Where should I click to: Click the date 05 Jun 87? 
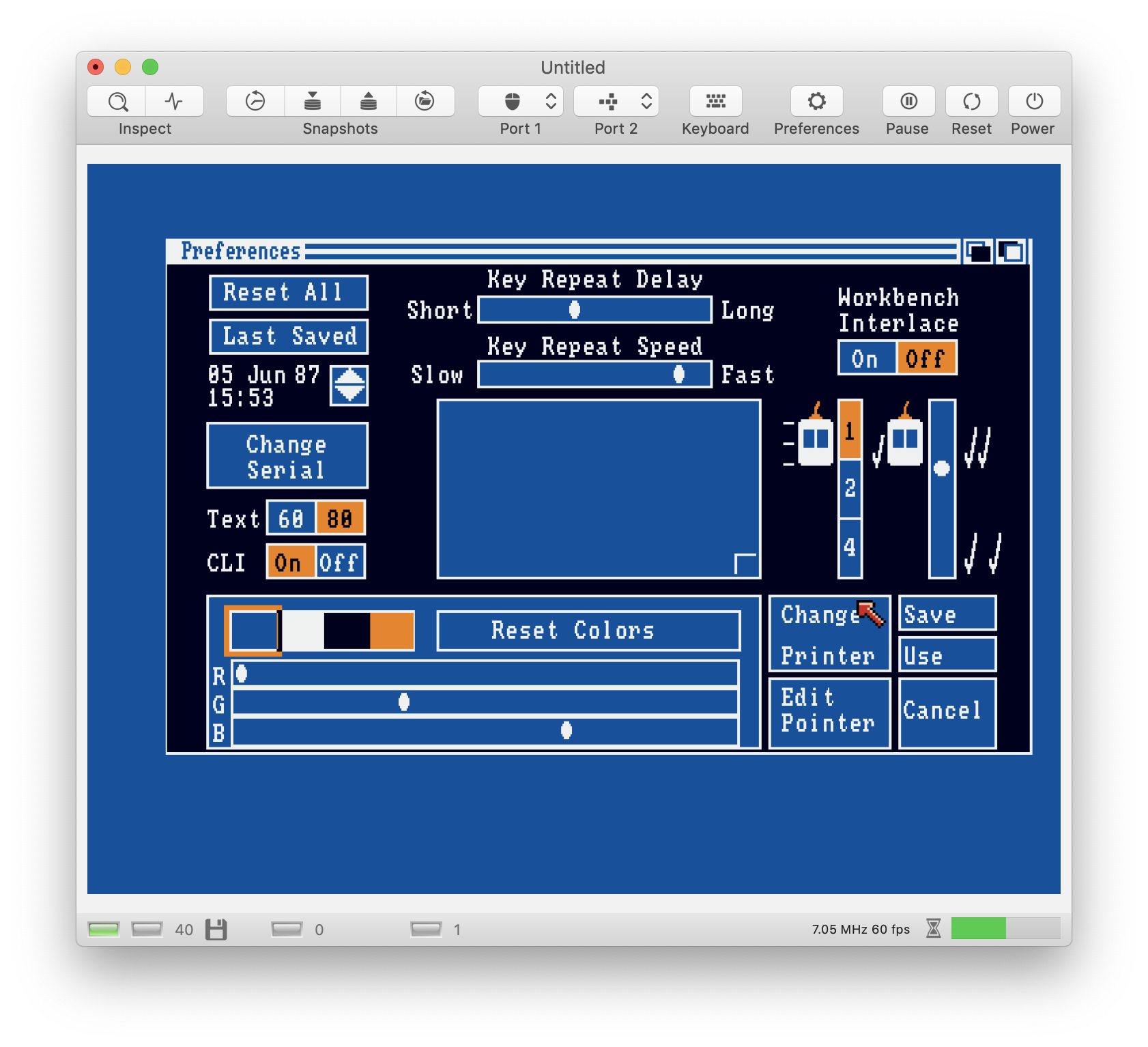(x=263, y=374)
